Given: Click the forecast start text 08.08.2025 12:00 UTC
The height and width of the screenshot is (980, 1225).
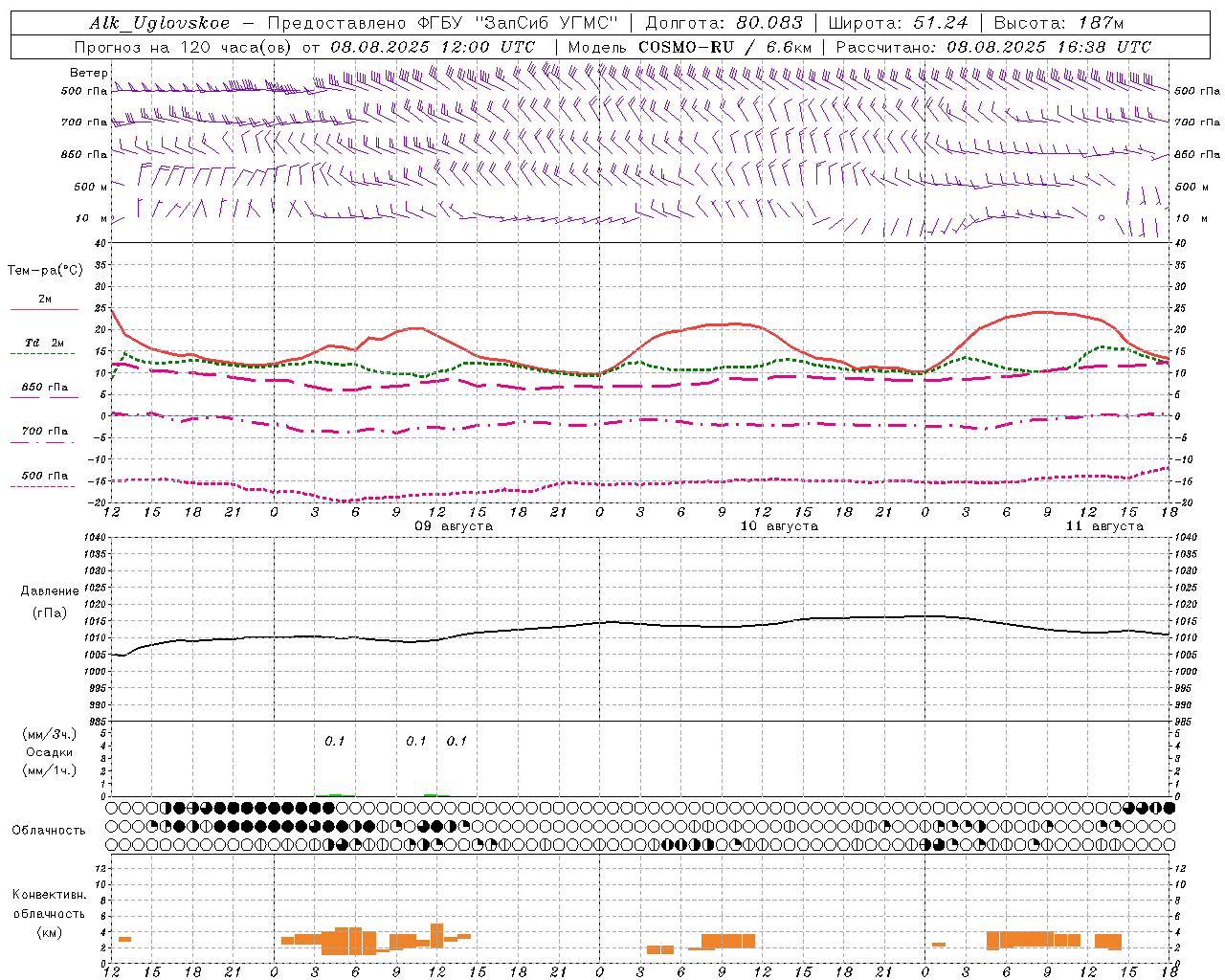Looking at the screenshot, I should tap(433, 47).
